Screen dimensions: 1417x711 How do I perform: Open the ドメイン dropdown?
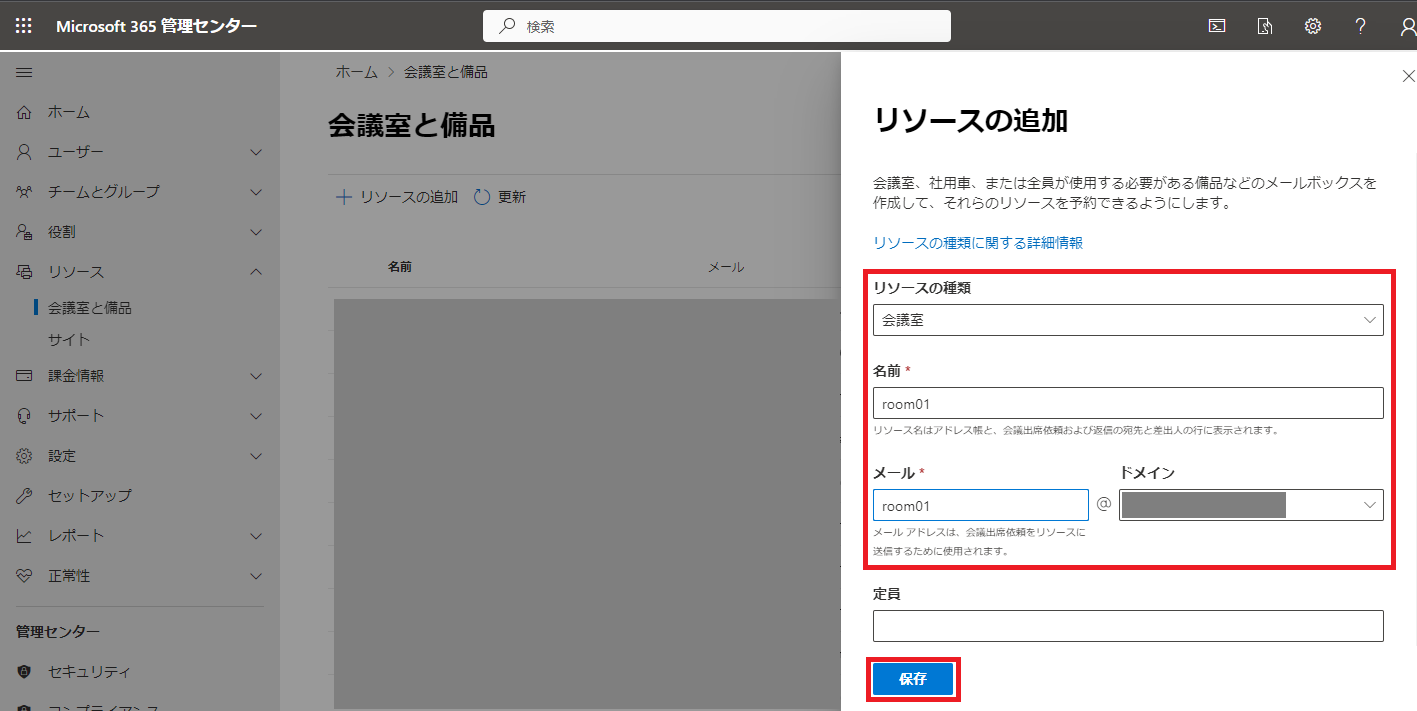[x=1251, y=505]
